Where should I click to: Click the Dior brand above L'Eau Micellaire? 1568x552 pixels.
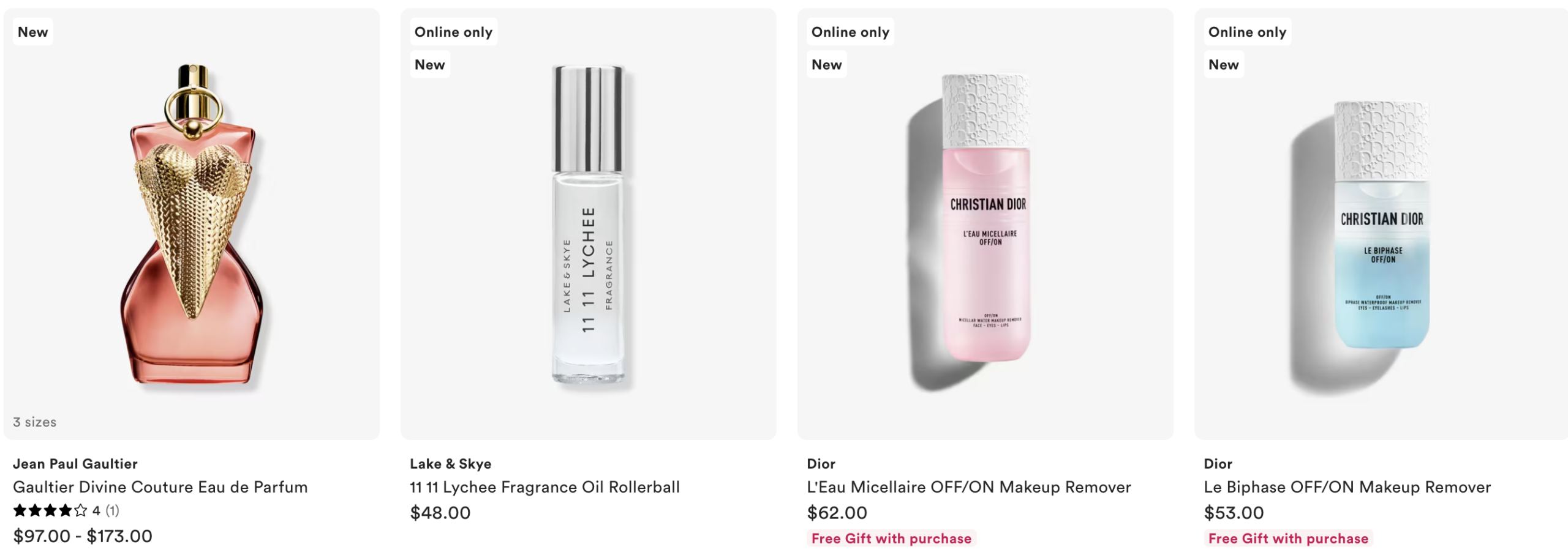point(821,464)
